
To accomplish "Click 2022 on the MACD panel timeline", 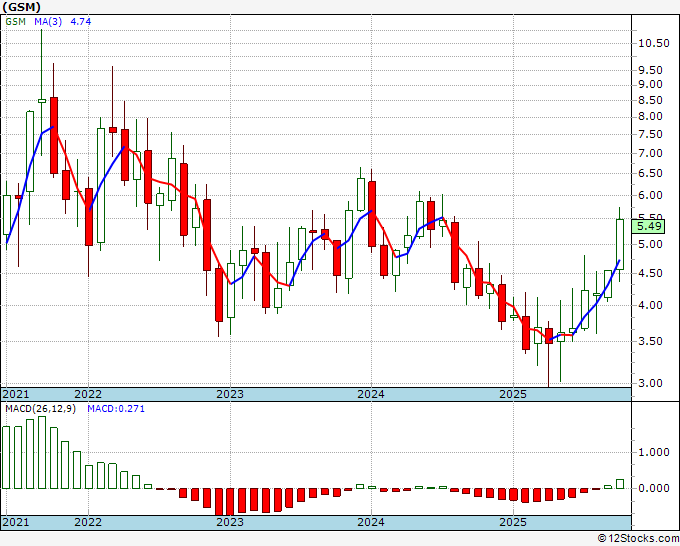I will (x=88, y=522).
